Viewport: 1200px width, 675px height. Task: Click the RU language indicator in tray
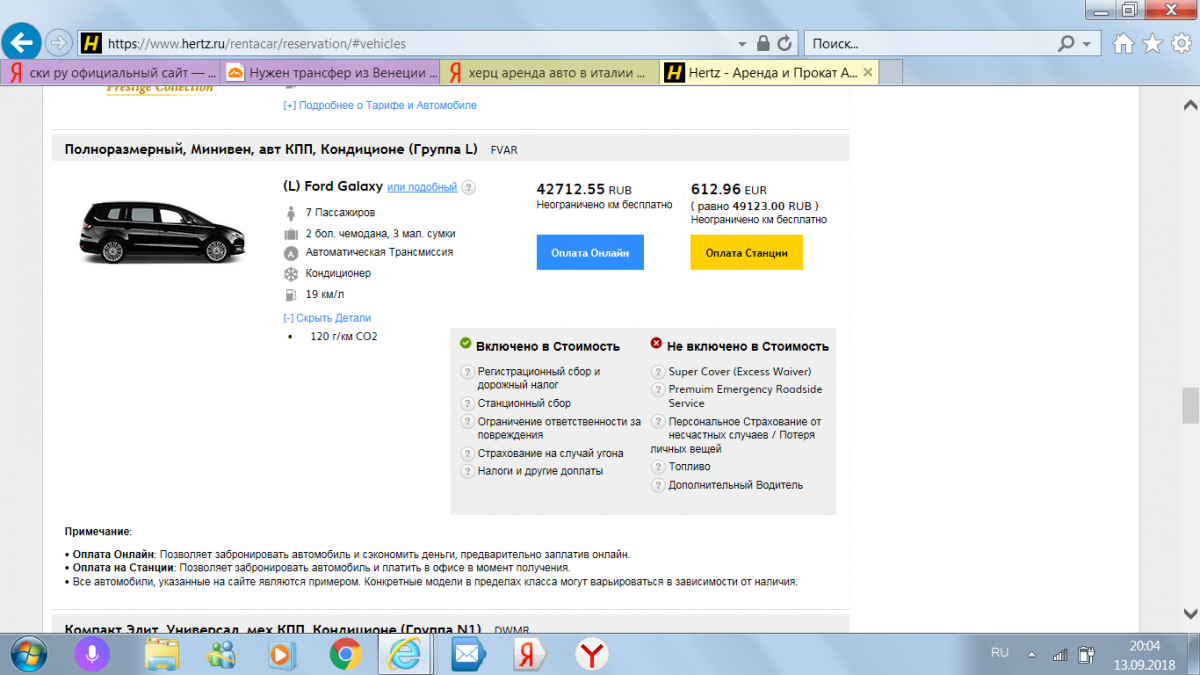click(999, 653)
